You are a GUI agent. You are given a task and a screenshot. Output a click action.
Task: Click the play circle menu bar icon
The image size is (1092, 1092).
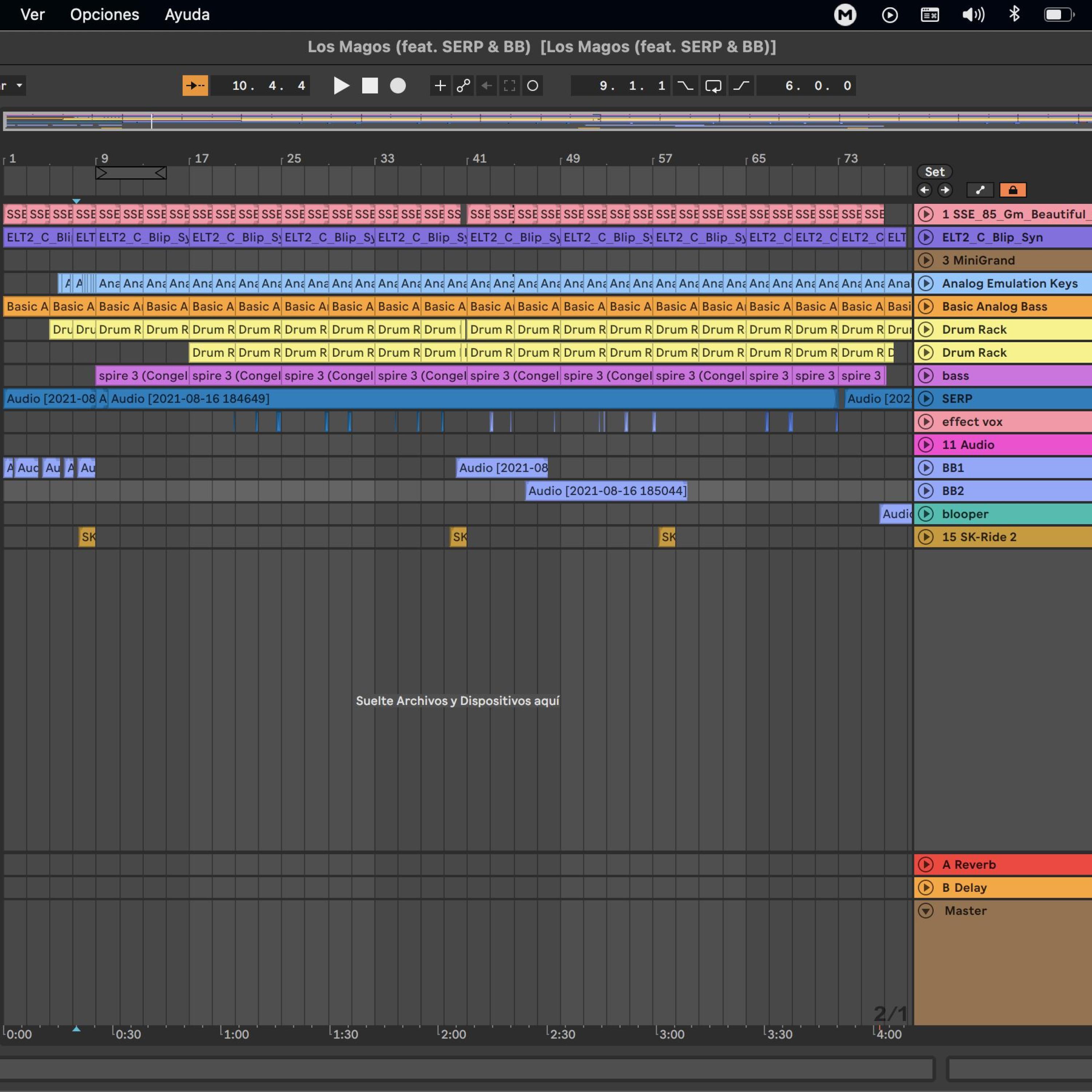(x=890, y=15)
